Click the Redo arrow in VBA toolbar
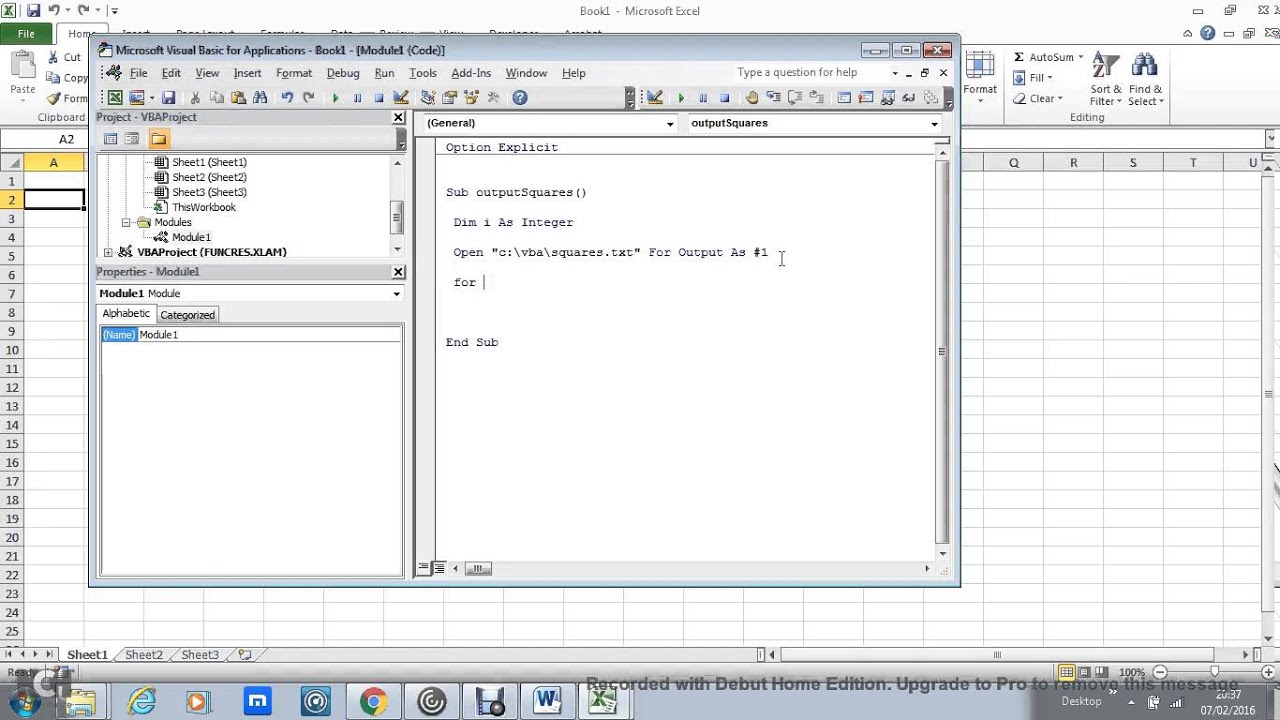Screen dimensions: 1280x720 pos(308,98)
